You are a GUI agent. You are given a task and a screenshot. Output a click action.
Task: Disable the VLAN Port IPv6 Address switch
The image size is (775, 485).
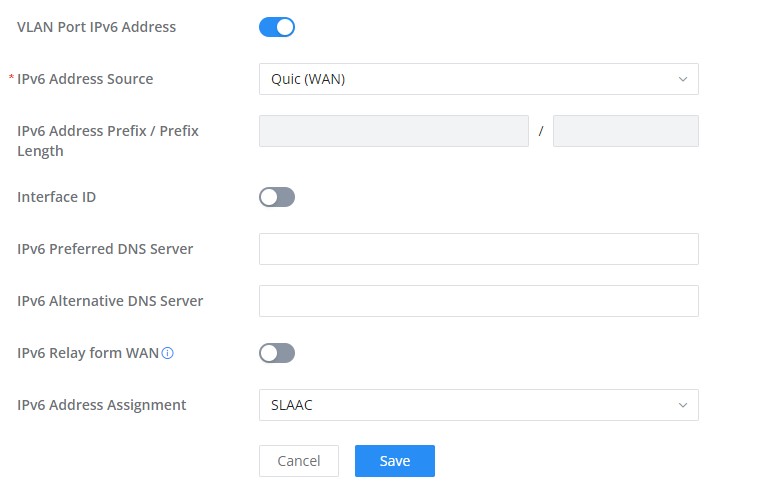(x=277, y=27)
